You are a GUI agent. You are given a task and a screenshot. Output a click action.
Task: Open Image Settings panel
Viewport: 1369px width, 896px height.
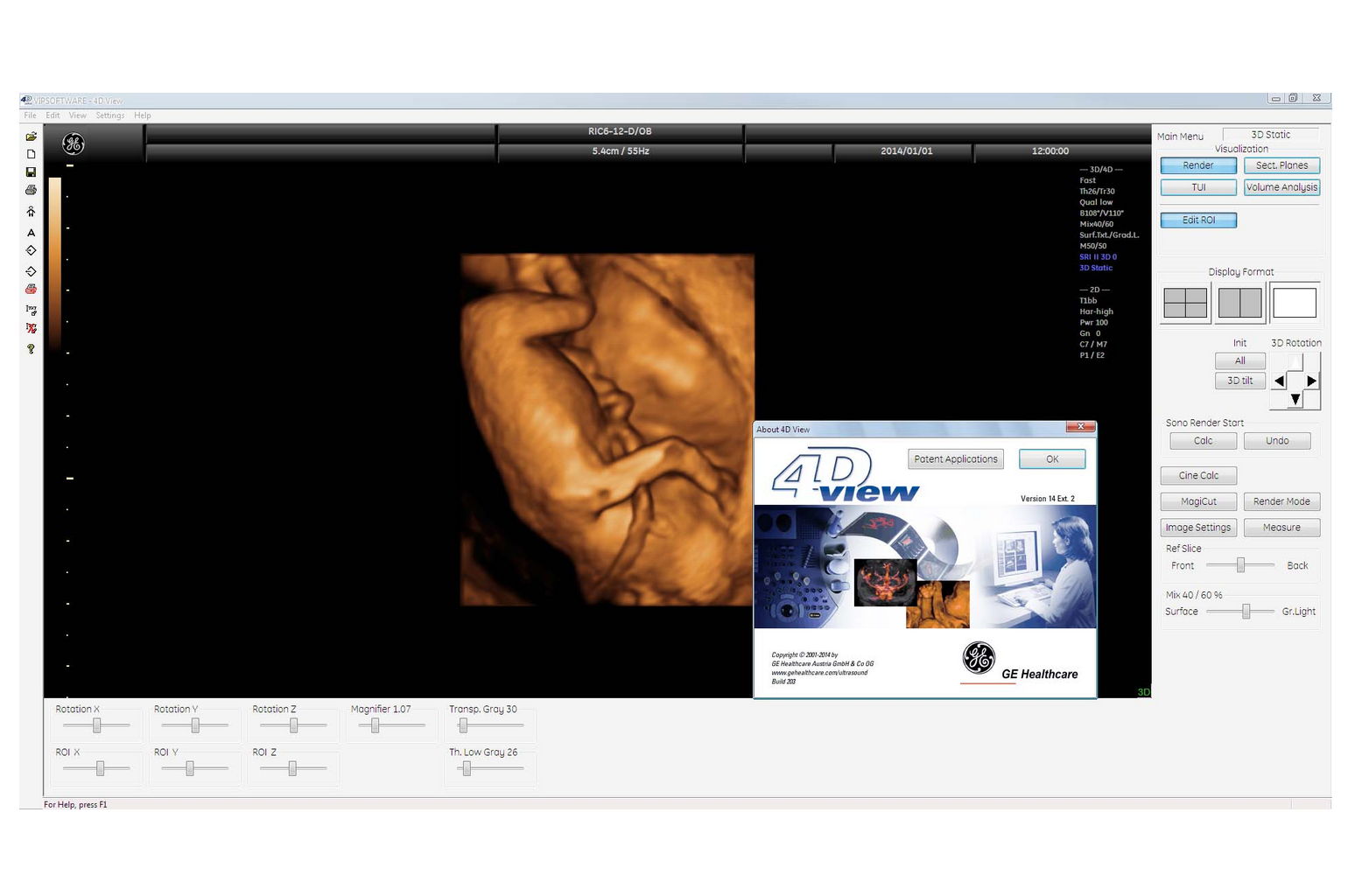1198,528
